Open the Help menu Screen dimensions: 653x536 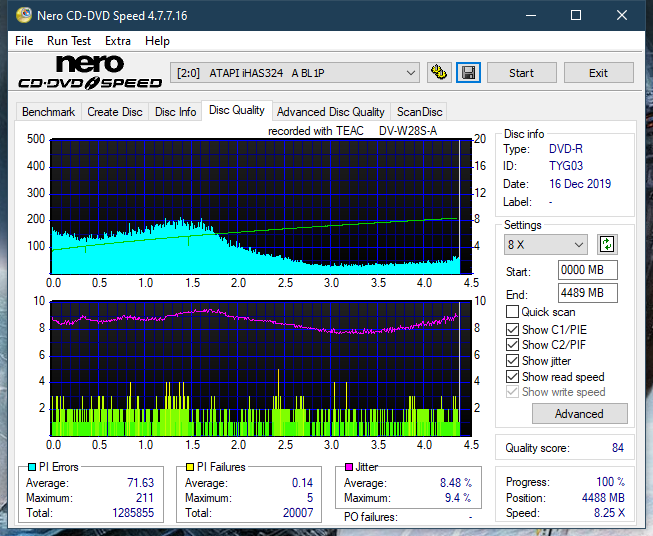[157, 41]
